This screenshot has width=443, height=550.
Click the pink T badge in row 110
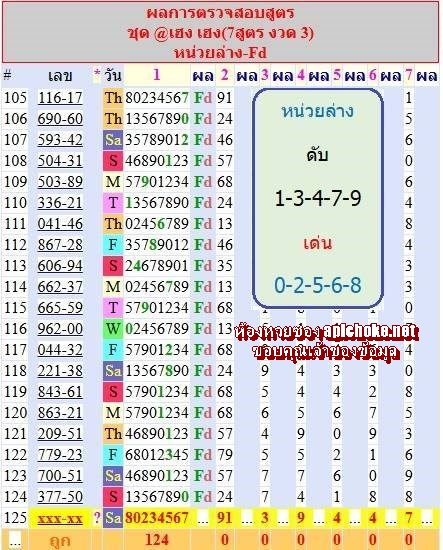tap(113, 203)
